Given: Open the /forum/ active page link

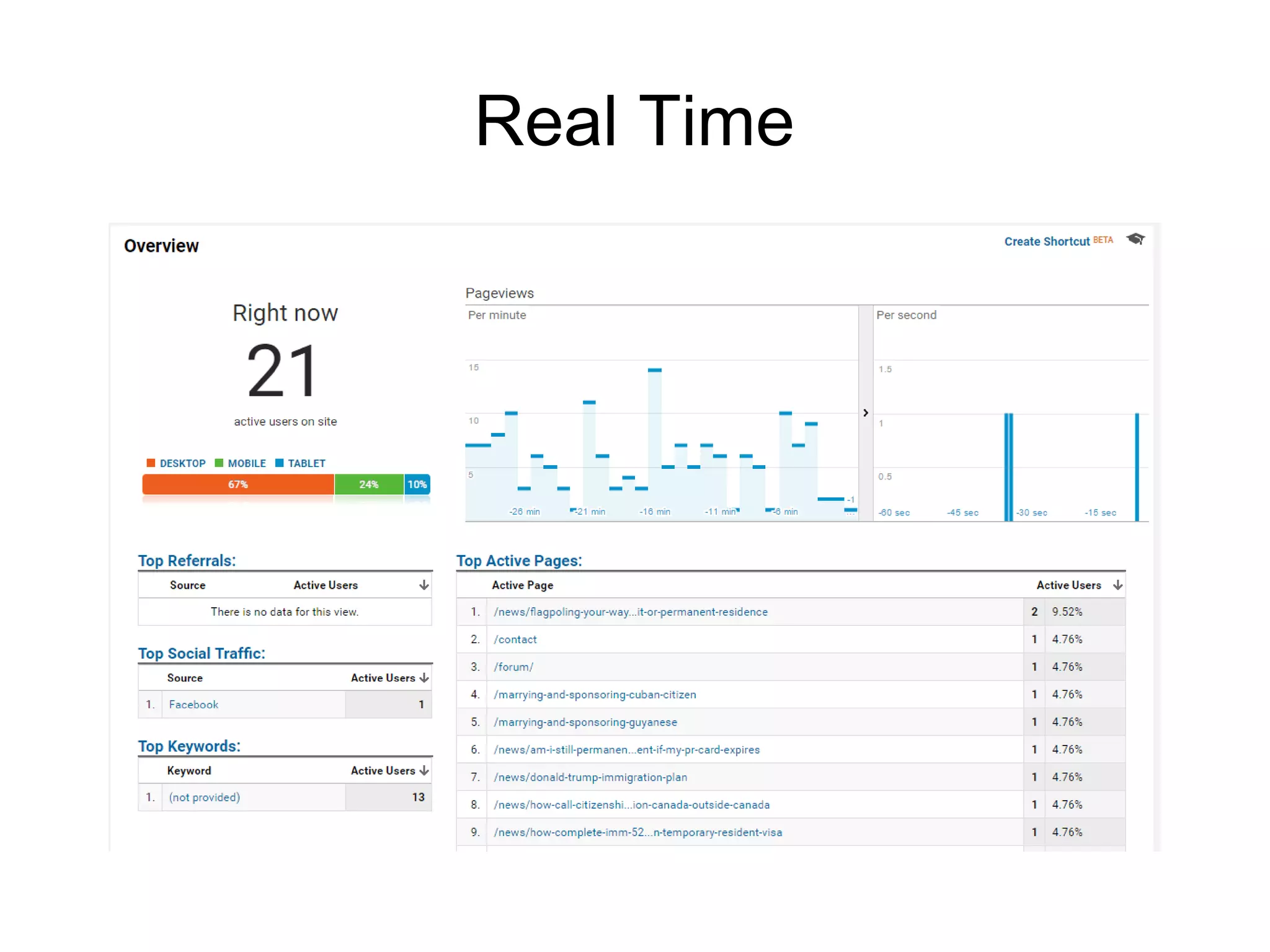Looking at the screenshot, I should coord(513,667).
